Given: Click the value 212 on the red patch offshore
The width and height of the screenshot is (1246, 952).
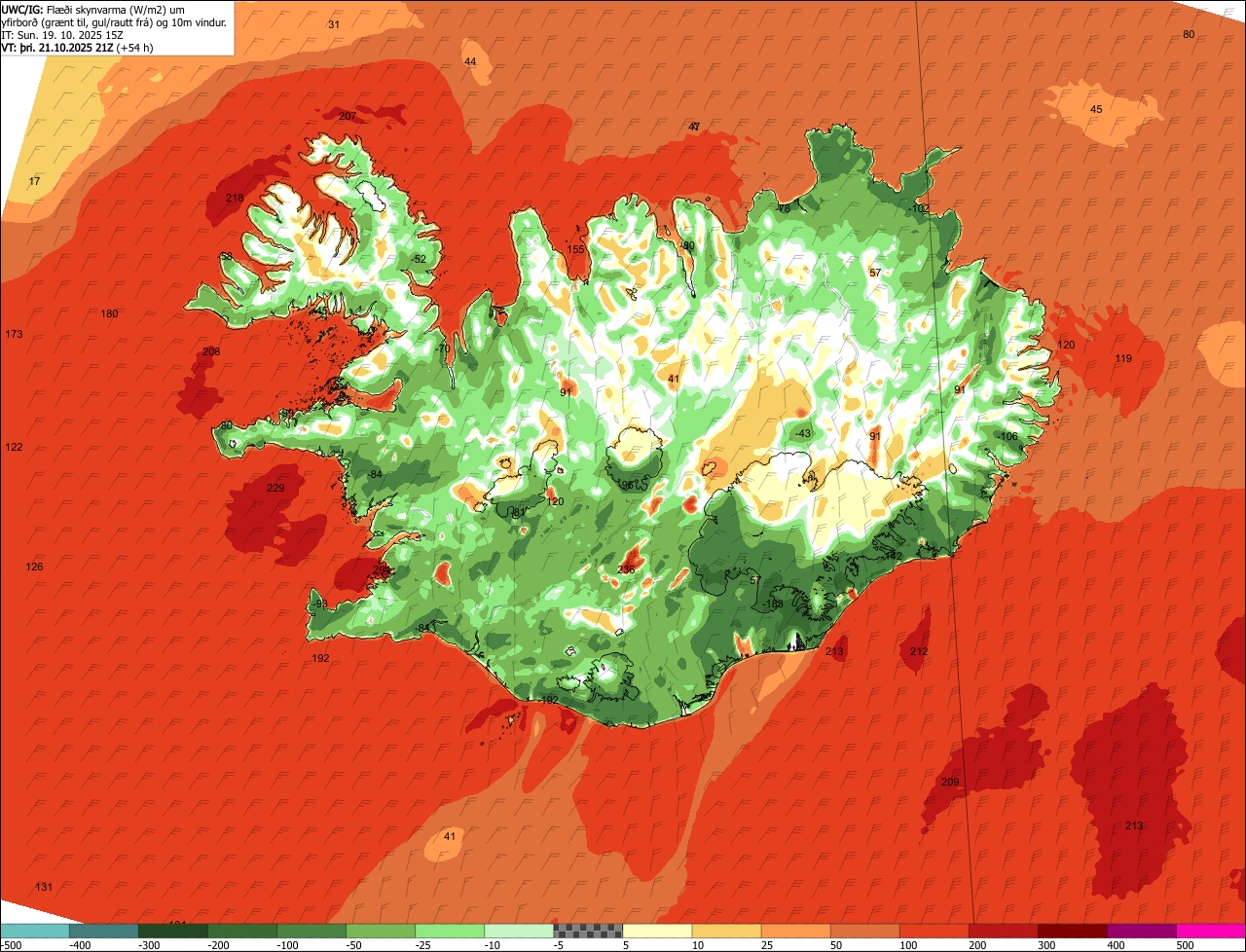Looking at the screenshot, I should [919, 651].
